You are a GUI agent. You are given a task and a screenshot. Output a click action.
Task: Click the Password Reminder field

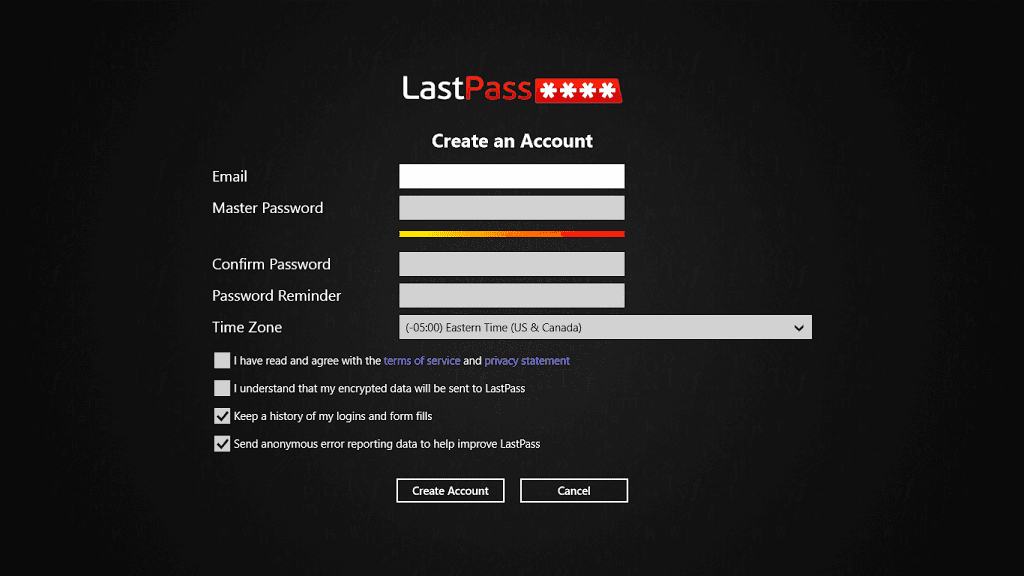pyautogui.click(x=511, y=295)
